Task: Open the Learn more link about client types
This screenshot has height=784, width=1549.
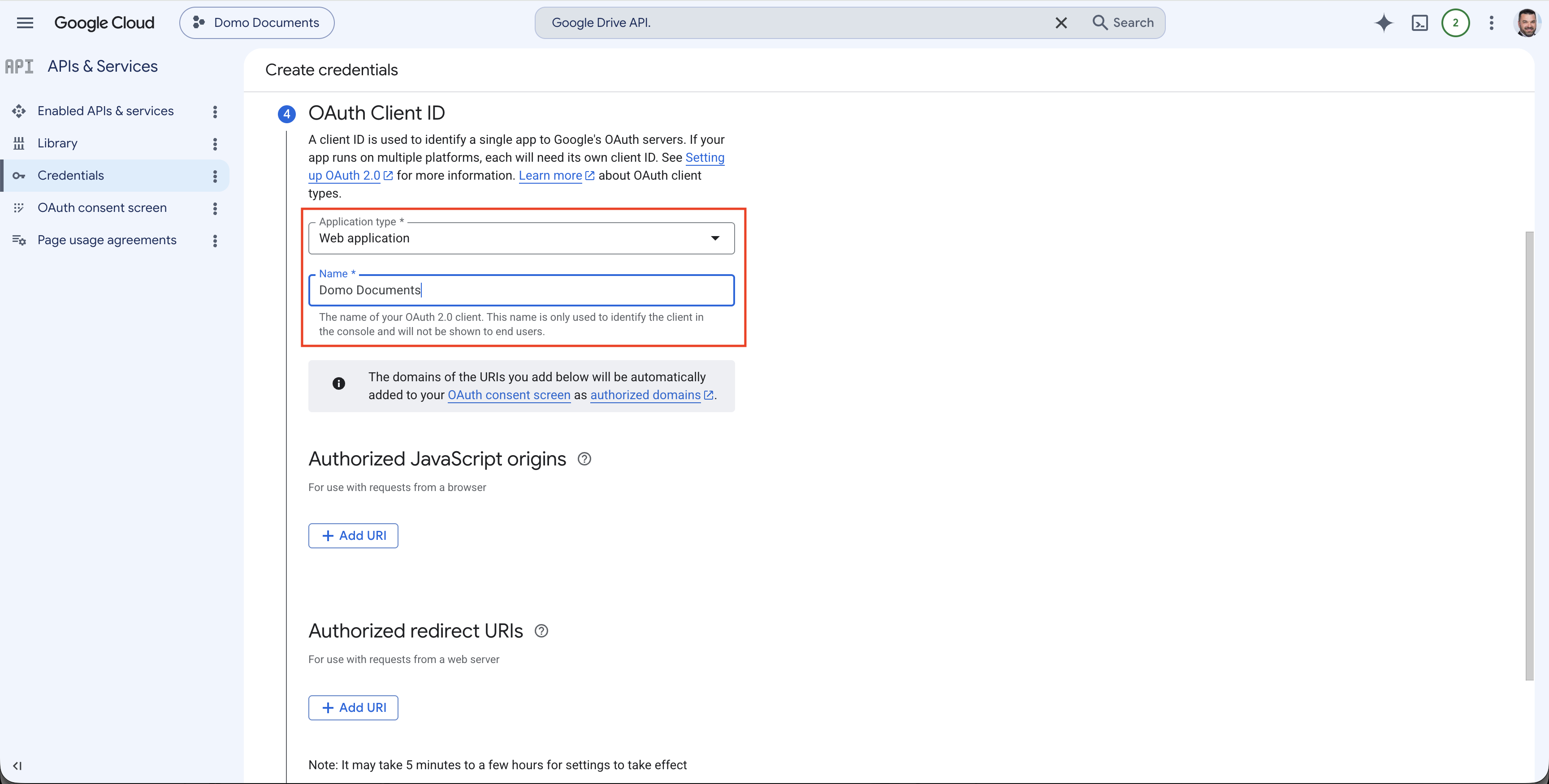Action: click(x=556, y=176)
